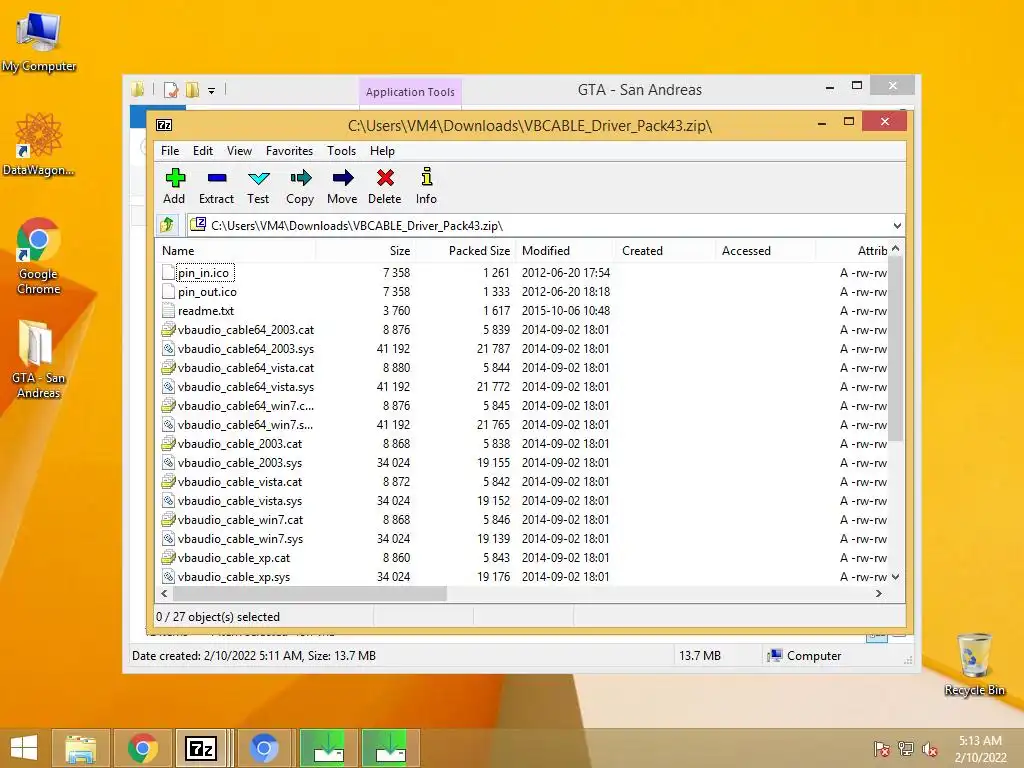
Task: Open the blue Chromium taskbar icon
Action: pyautogui.click(x=264, y=748)
